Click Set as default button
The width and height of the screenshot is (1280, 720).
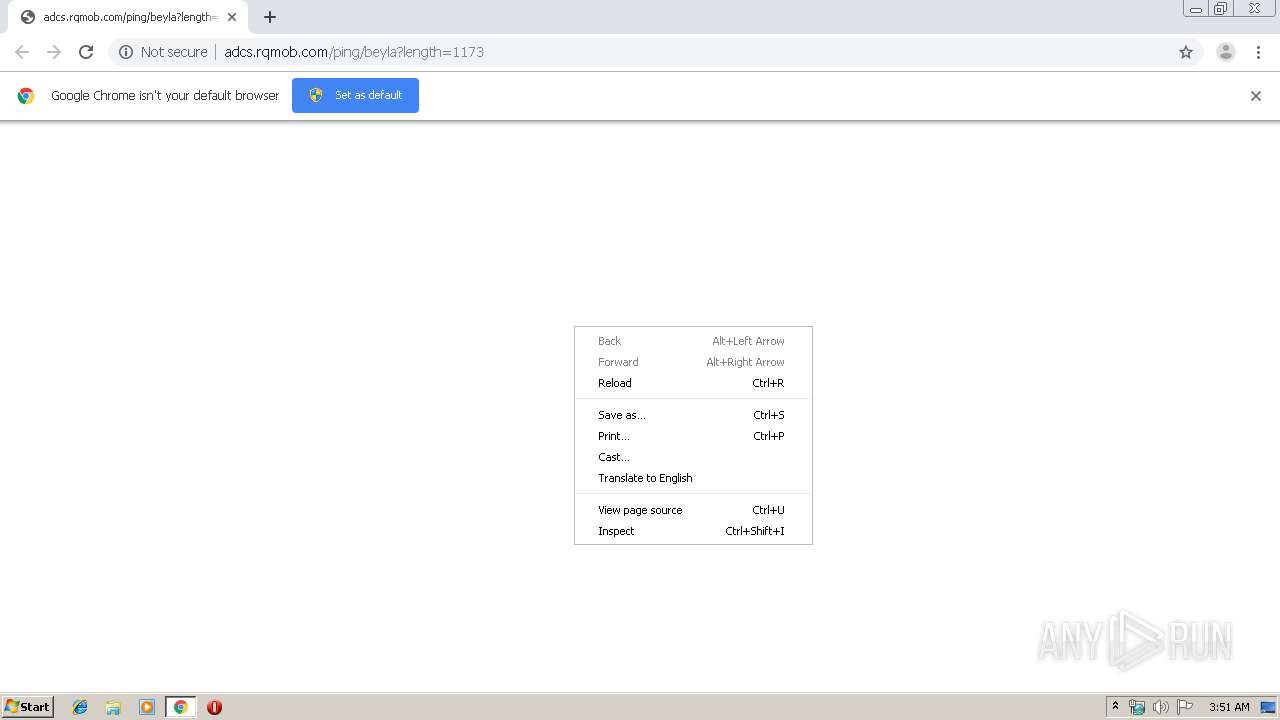tap(355, 95)
